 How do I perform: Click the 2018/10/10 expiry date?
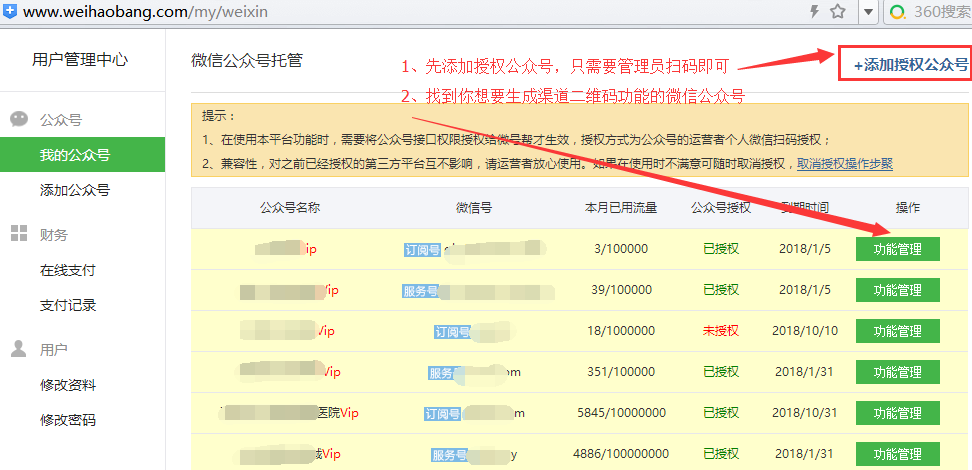(804, 331)
